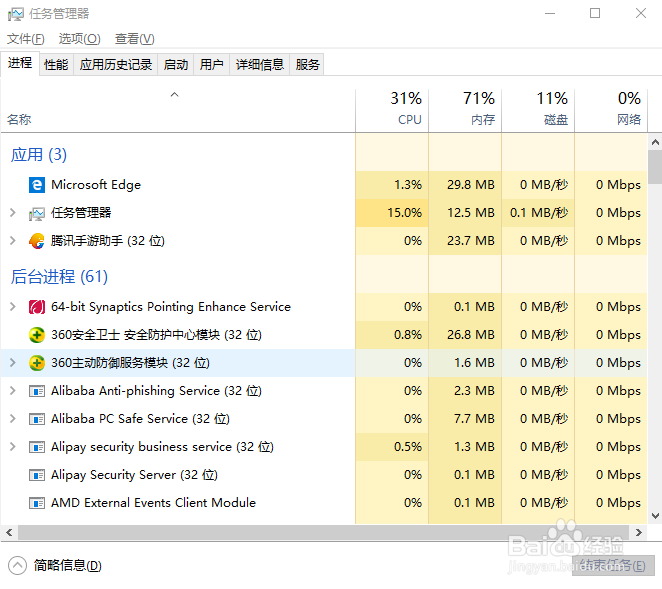Image resolution: width=662 pixels, height=589 pixels.
Task: Click the Alipay Security Server icon
Action: tap(37, 475)
